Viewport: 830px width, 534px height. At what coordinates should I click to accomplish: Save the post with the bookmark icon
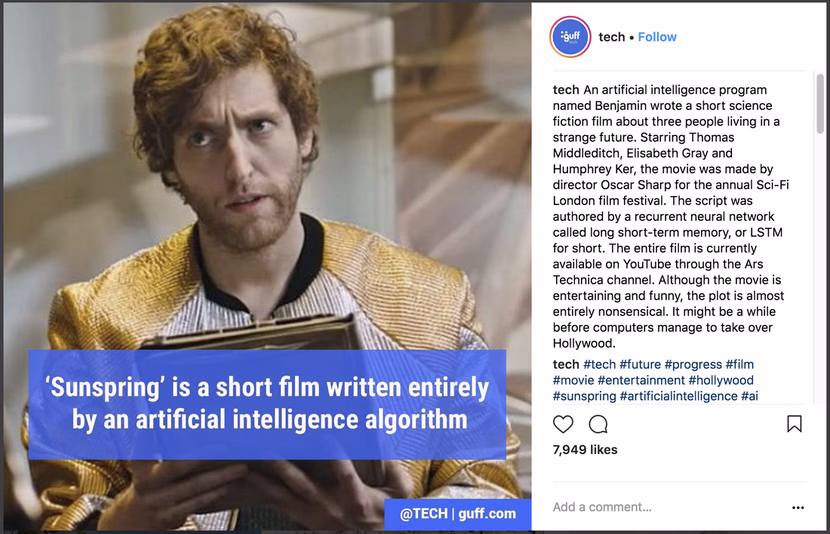[794, 423]
